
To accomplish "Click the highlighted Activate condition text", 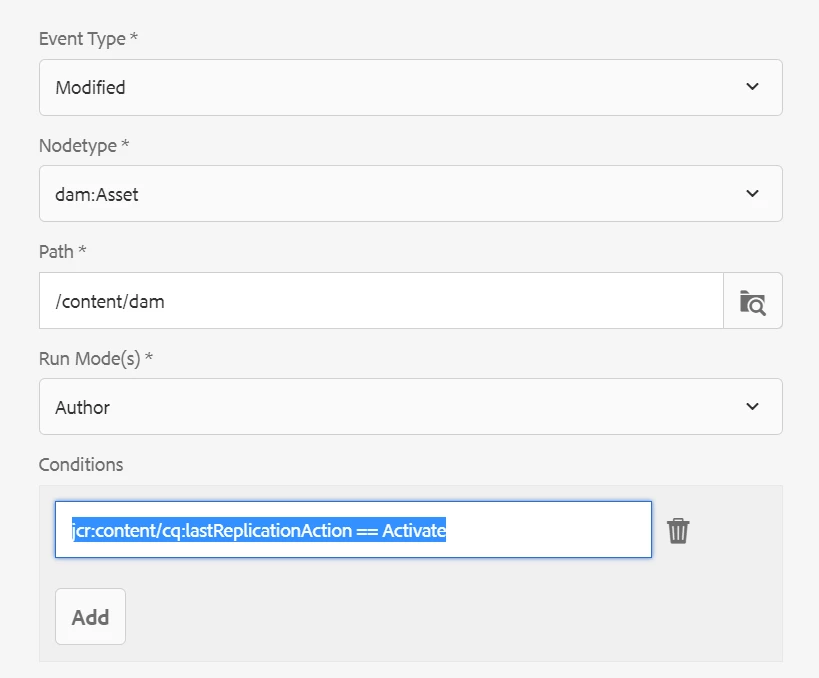I will pyautogui.click(x=414, y=530).
